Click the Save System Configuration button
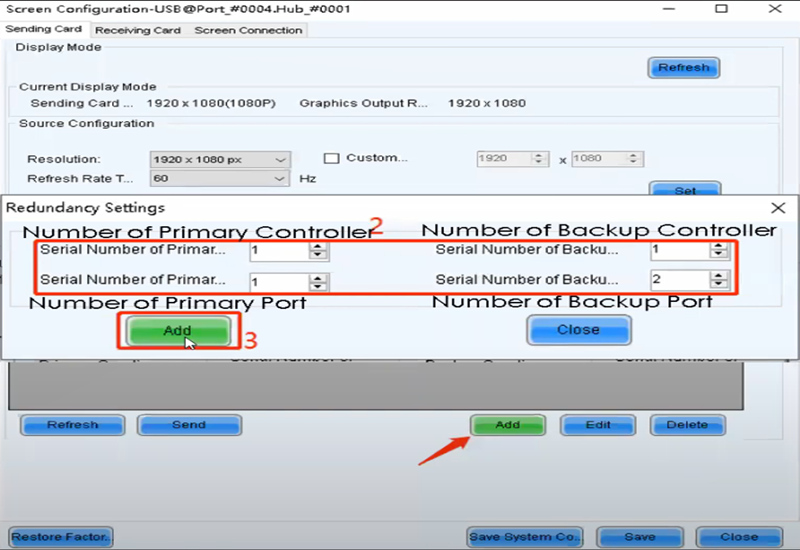 (524, 537)
